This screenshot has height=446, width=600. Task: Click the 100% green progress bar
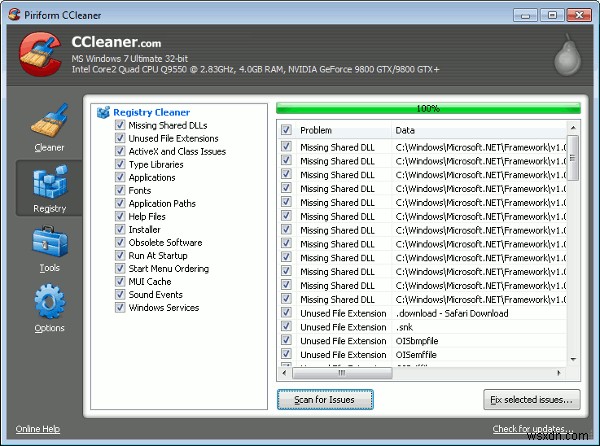point(428,109)
